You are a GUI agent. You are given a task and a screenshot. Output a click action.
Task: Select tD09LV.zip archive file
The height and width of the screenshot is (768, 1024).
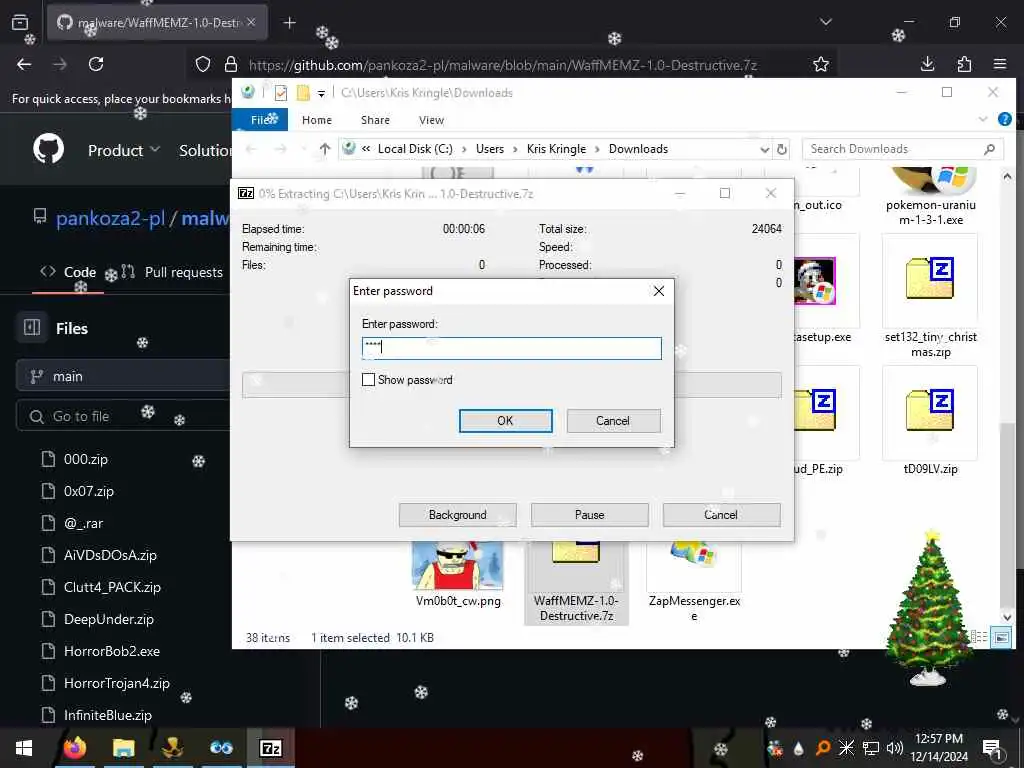pos(931,421)
